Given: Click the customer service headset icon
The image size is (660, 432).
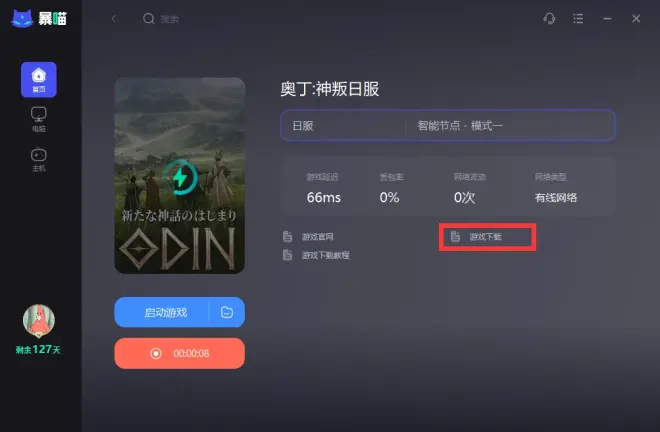Looking at the screenshot, I should [x=549, y=19].
